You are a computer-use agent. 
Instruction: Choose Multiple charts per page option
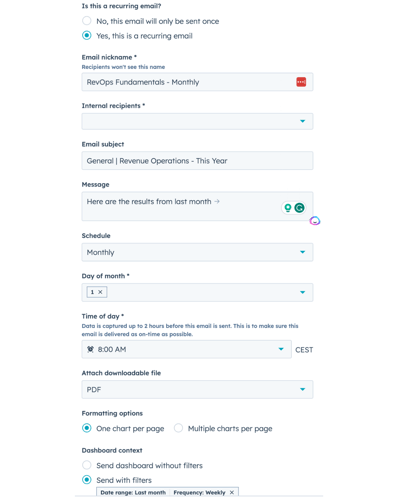pos(178,428)
